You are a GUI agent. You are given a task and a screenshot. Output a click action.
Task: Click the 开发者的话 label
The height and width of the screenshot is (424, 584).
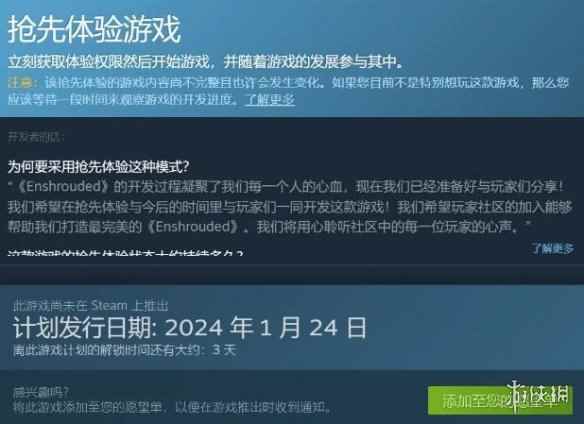coord(36,137)
